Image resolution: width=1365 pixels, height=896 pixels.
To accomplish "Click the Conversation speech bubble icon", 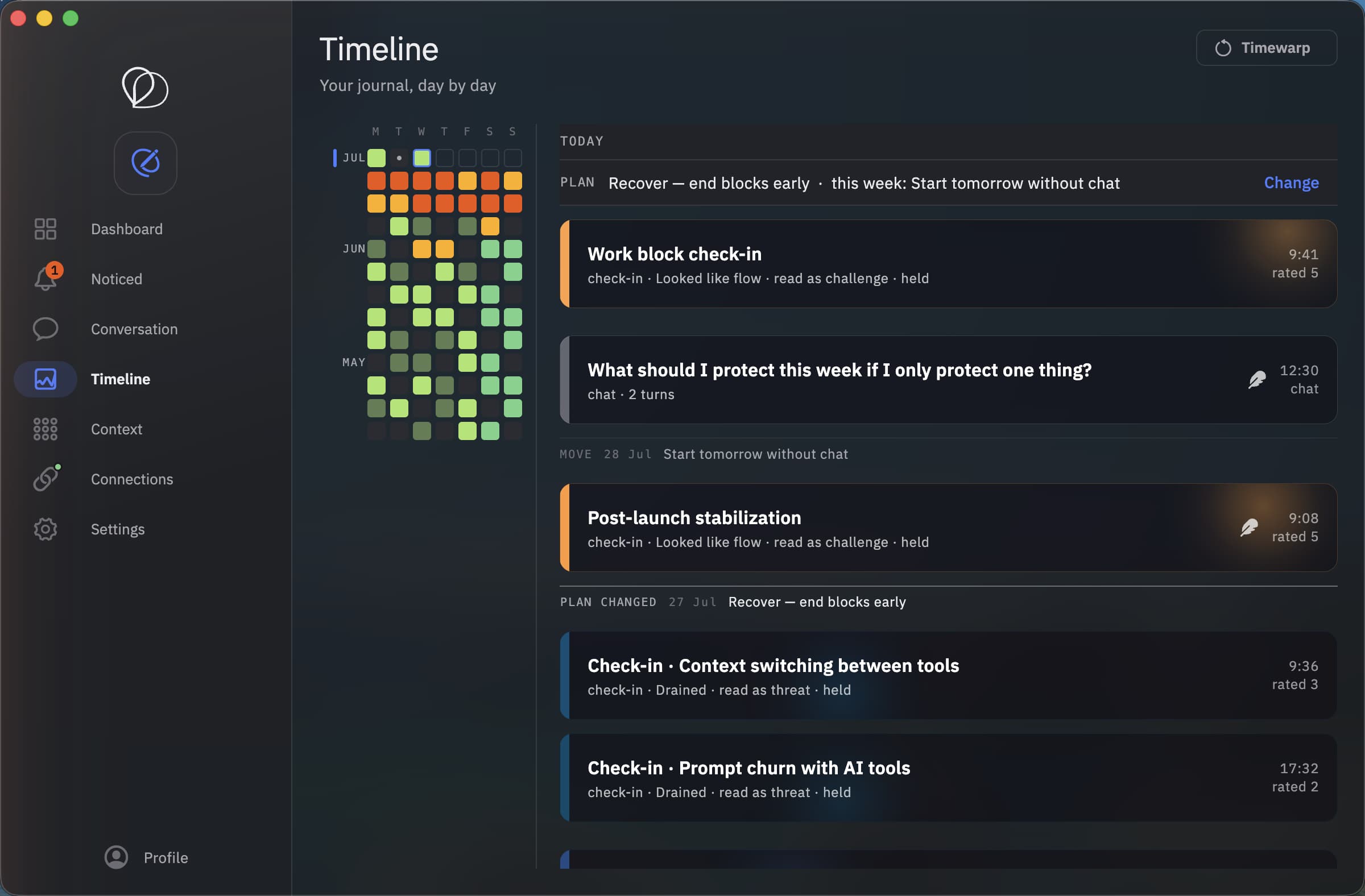I will click(45, 329).
